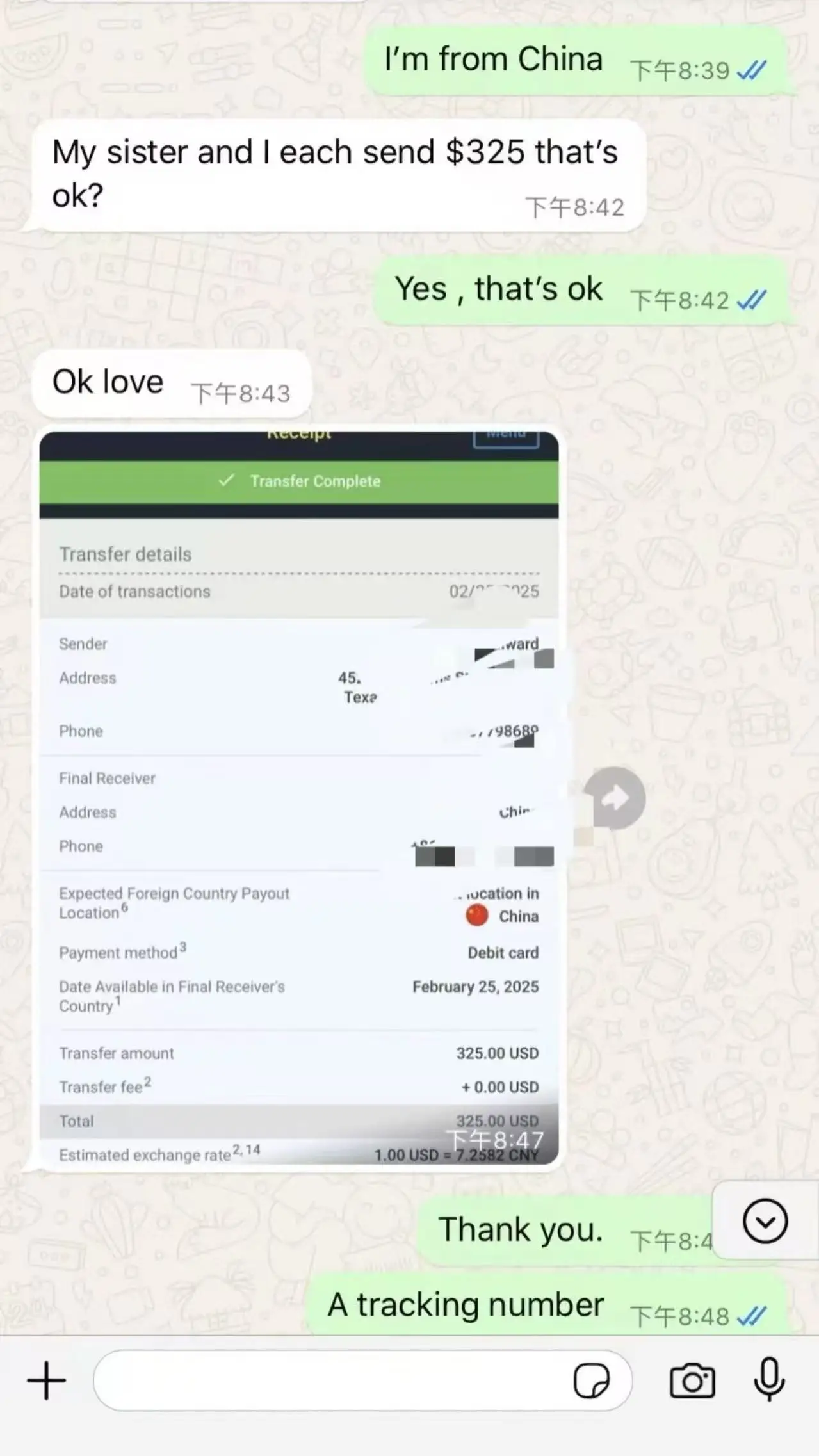
Task: Tap the green Transfer Complete banner
Action: (299, 481)
